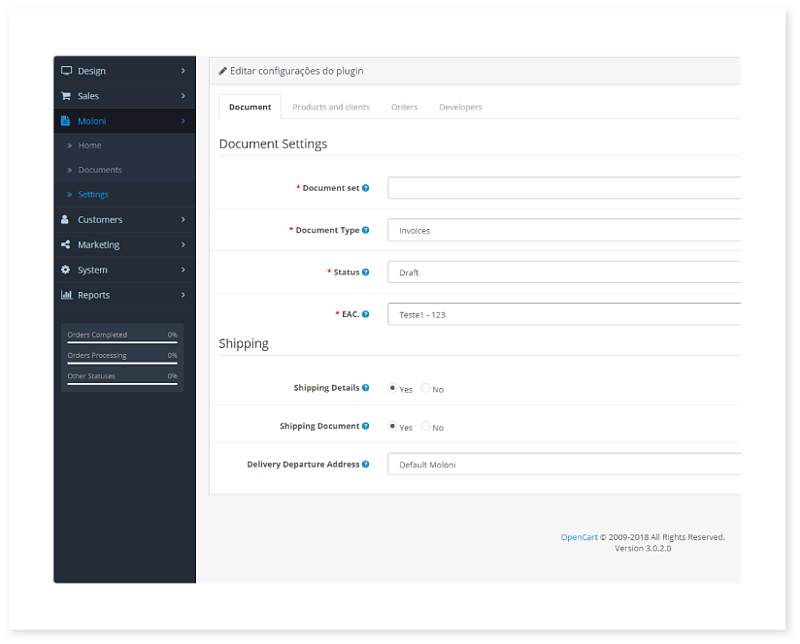Open the Sales menu item
Screen dimensions: 800x644
[x=124, y=95]
